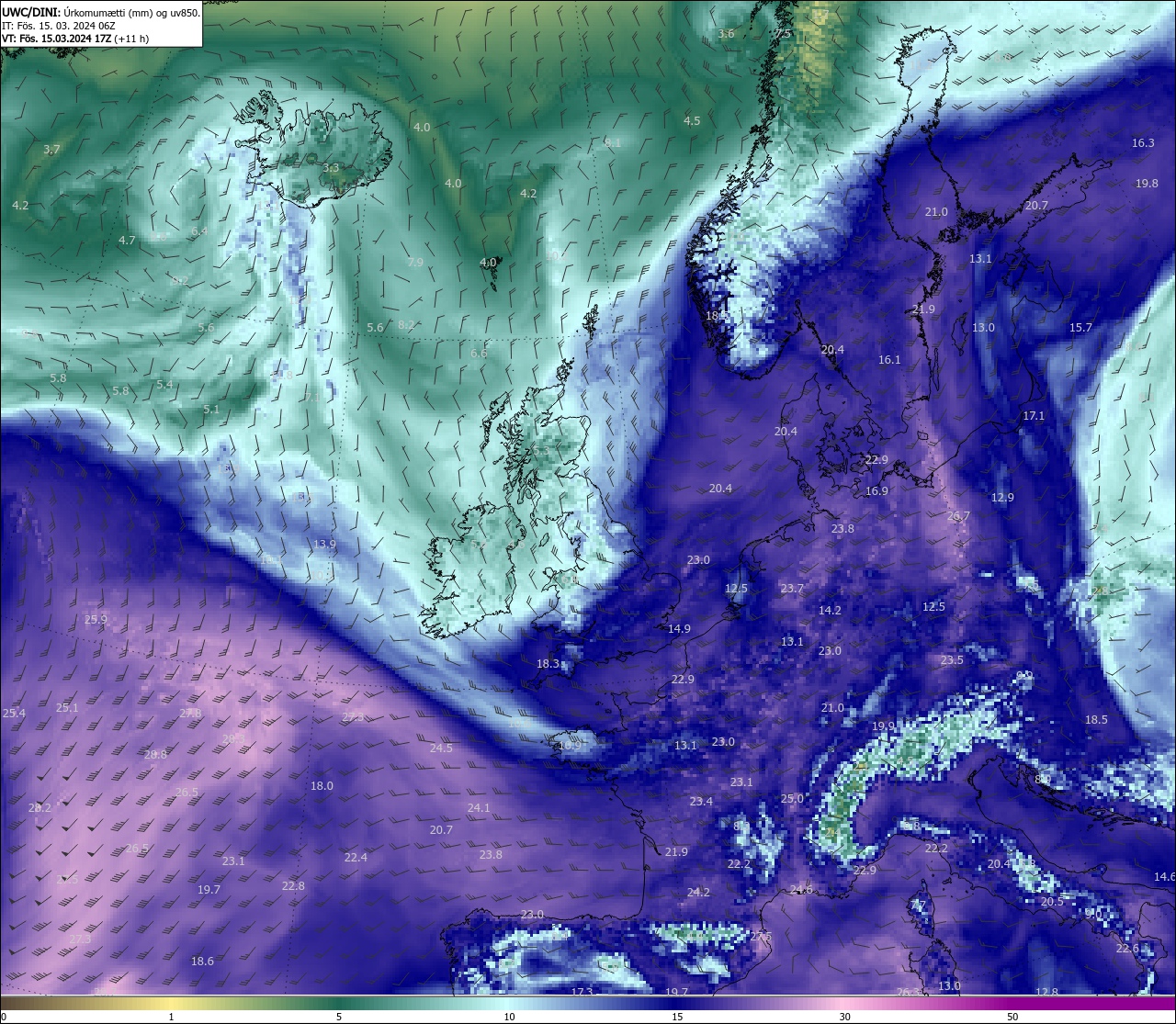
Task: Click the map value '22.8'
Action: pos(293,886)
